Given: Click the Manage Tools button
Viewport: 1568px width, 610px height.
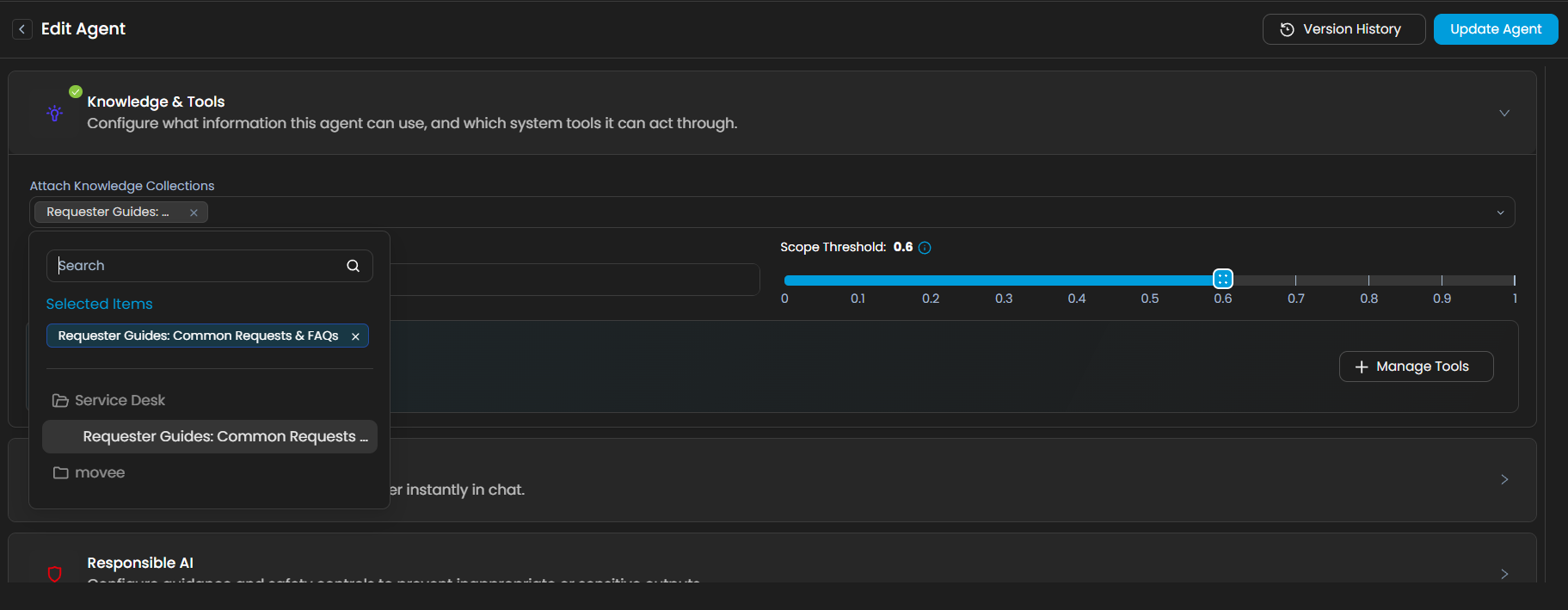Looking at the screenshot, I should pyautogui.click(x=1415, y=367).
